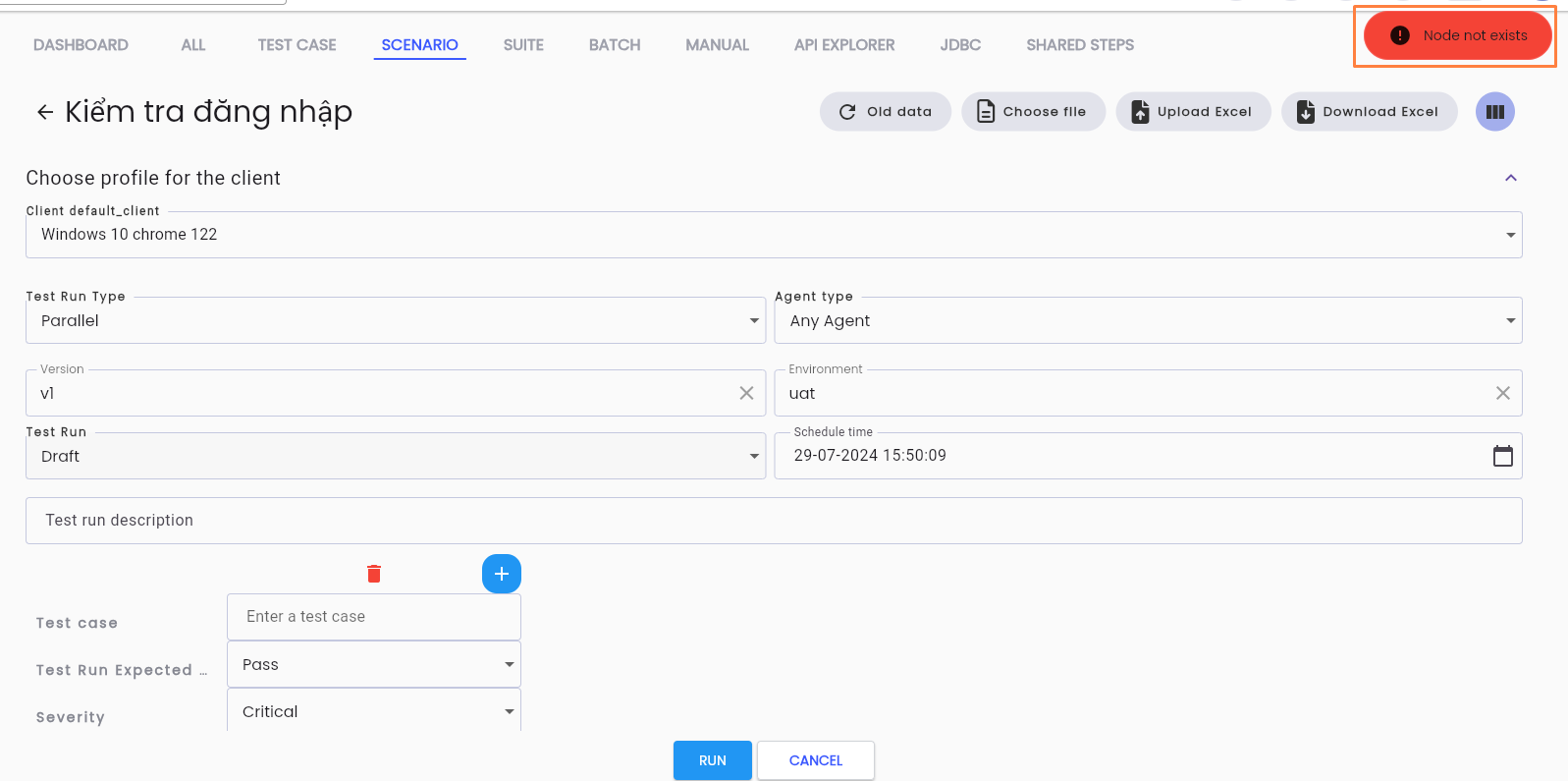
Task: Click the Download Excel button
Action: [x=1369, y=112]
